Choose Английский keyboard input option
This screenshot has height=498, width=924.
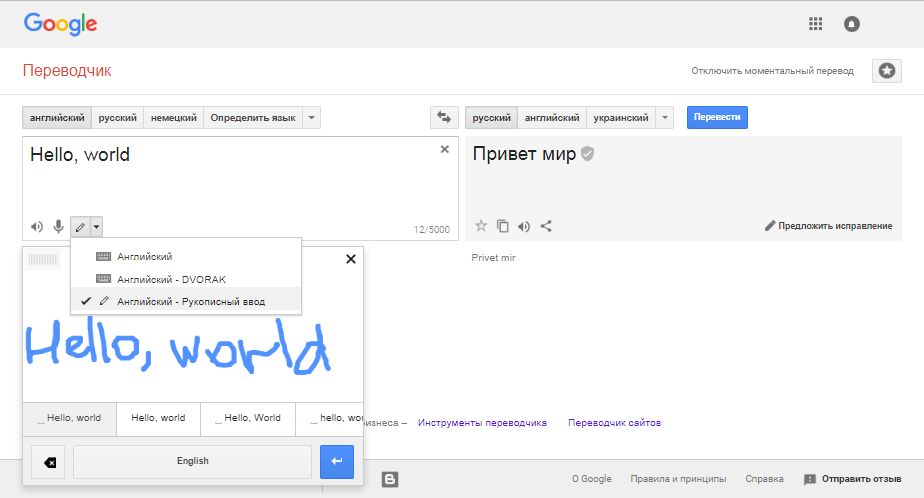(186, 256)
